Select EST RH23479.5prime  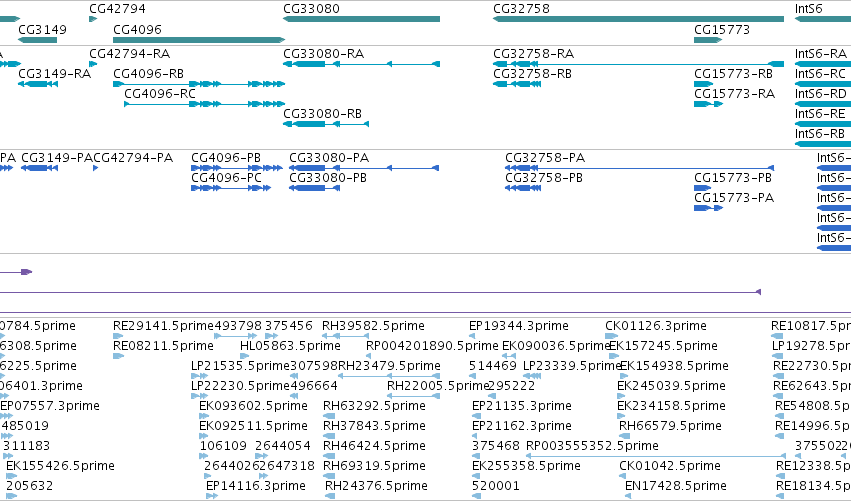tap(389, 376)
